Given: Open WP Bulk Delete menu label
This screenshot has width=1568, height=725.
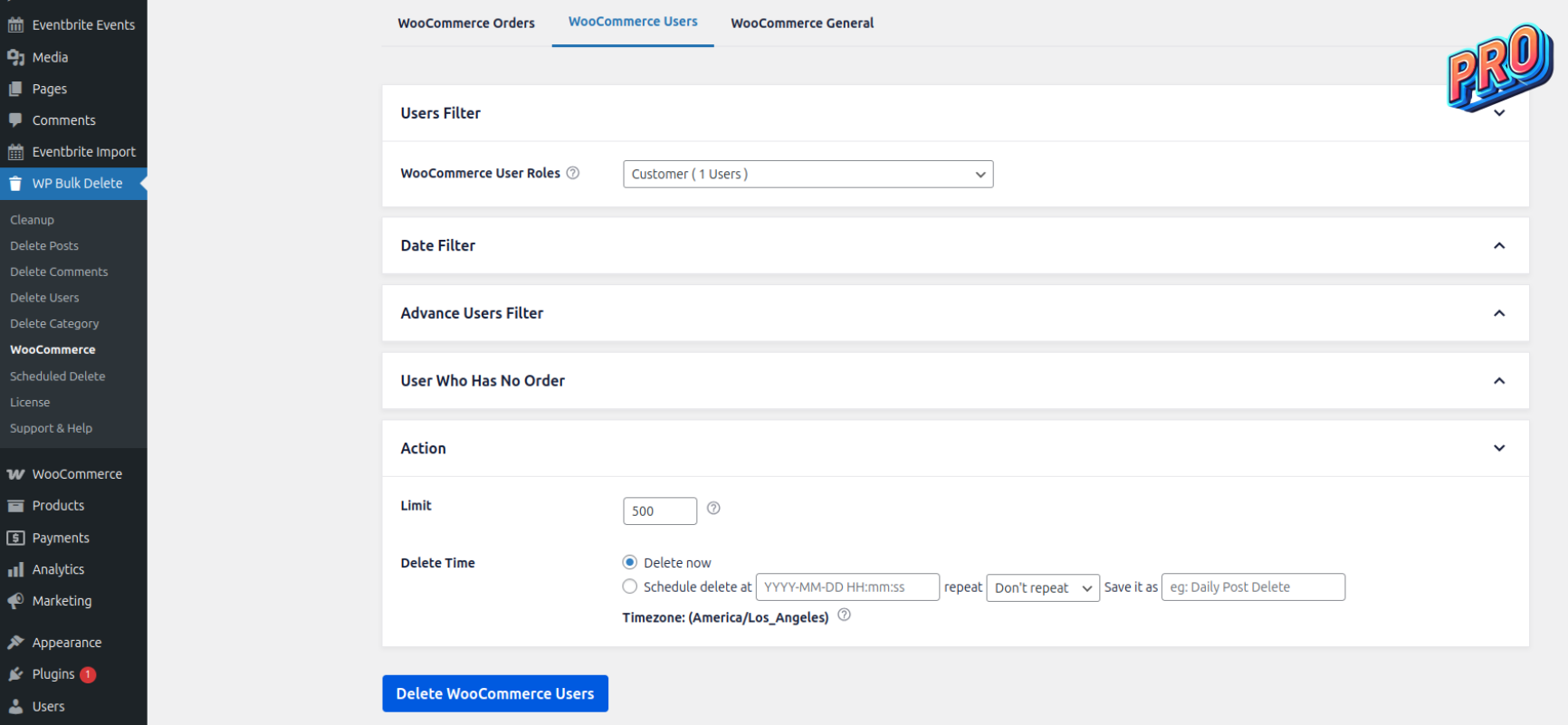Looking at the screenshot, I should [x=77, y=183].
